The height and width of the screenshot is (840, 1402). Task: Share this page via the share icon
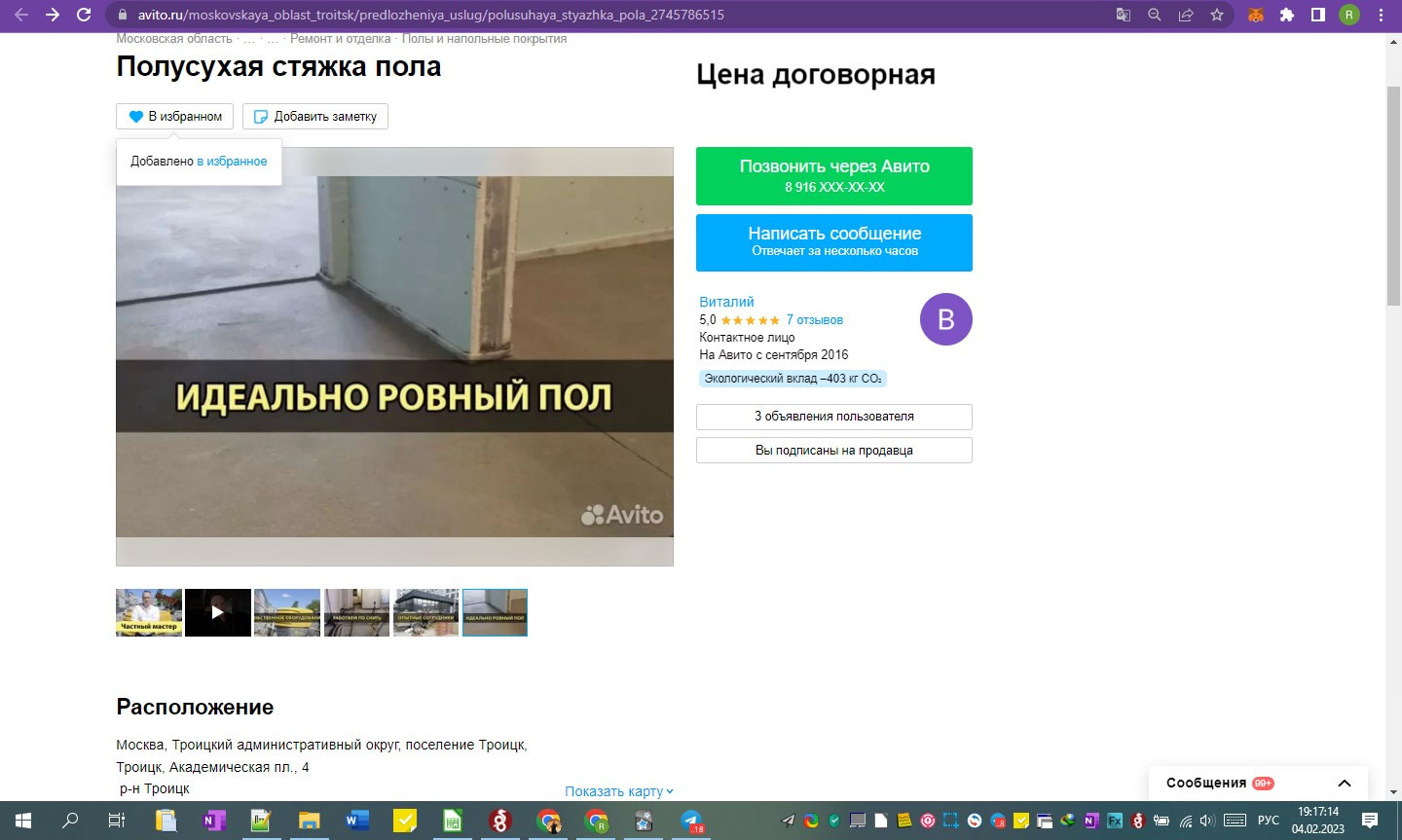[x=1186, y=15]
